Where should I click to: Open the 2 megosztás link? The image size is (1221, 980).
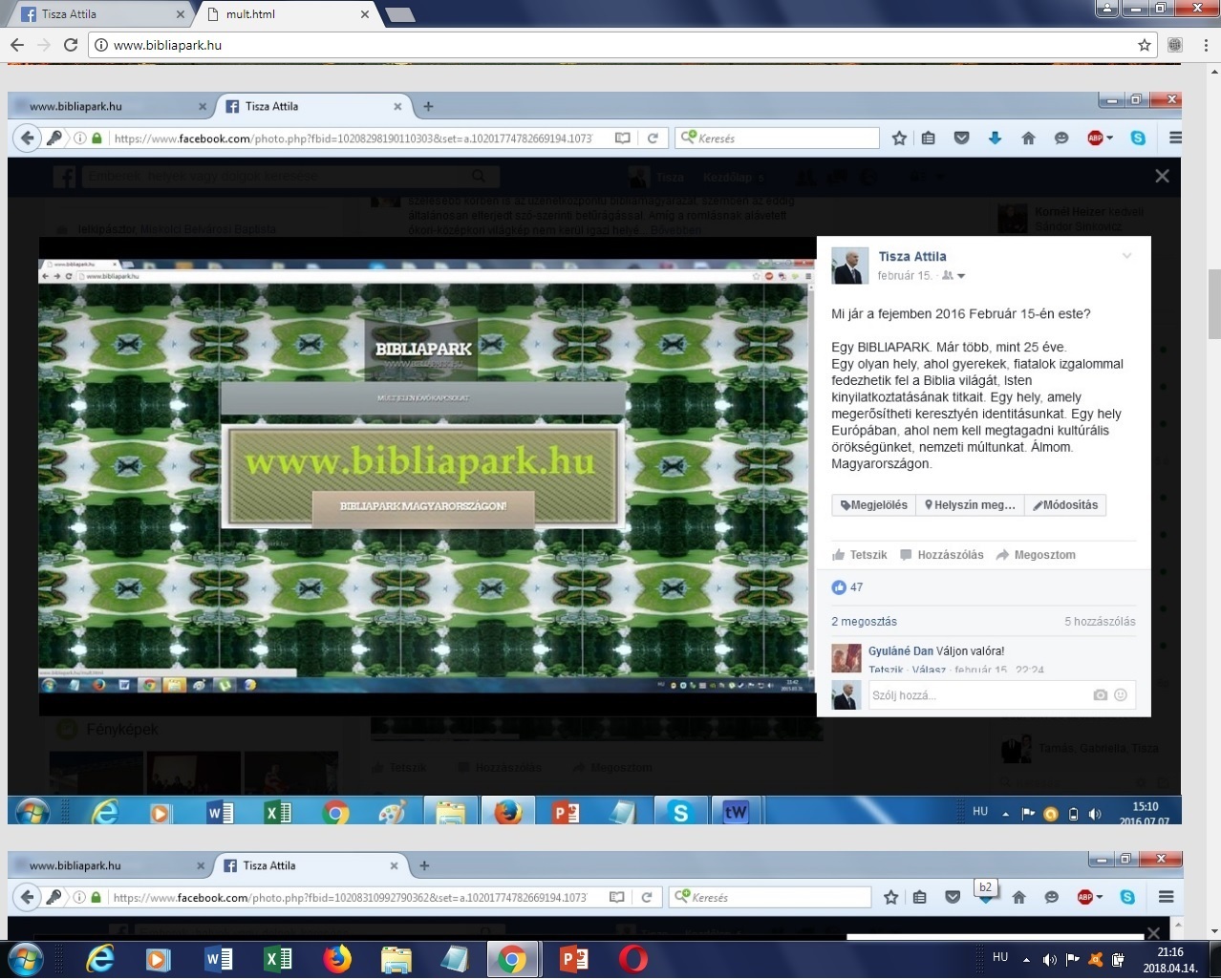(864, 622)
